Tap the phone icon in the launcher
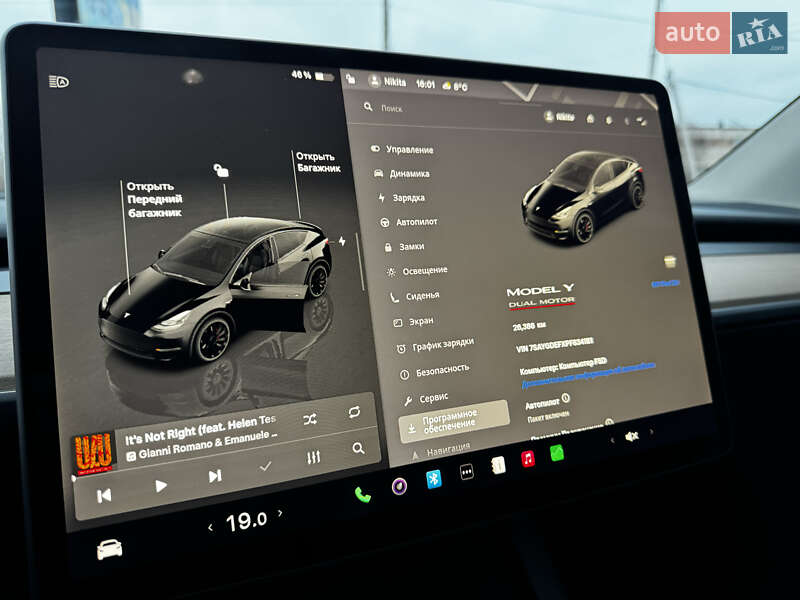The height and width of the screenshot is (600, 800). 362,493
